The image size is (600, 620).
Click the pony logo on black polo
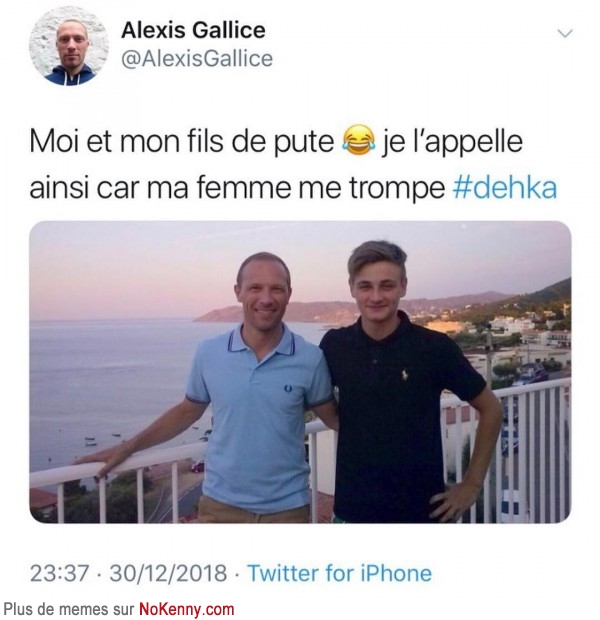[x=404, y=374]
